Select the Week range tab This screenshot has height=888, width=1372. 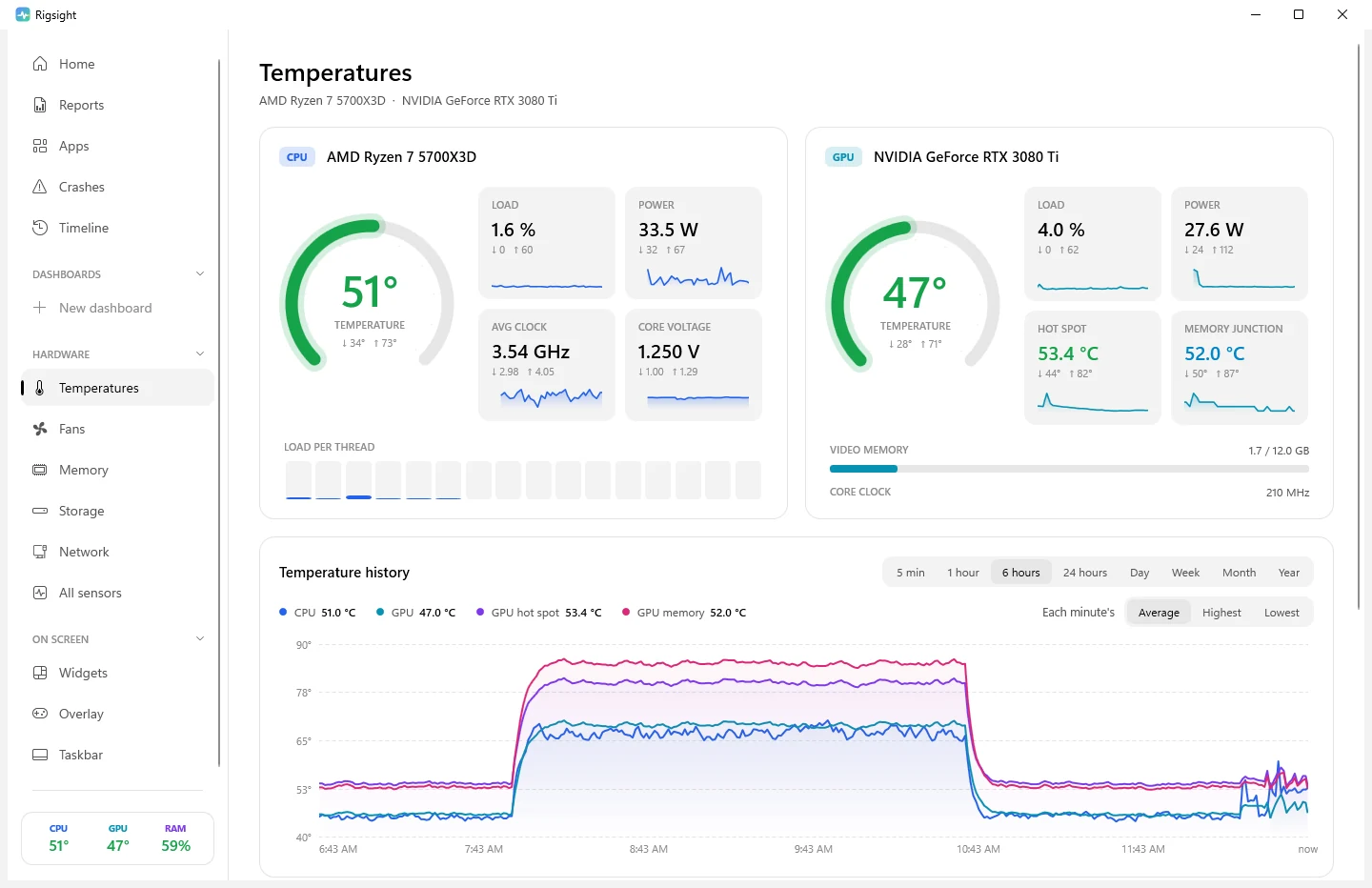coord(1185,573)
